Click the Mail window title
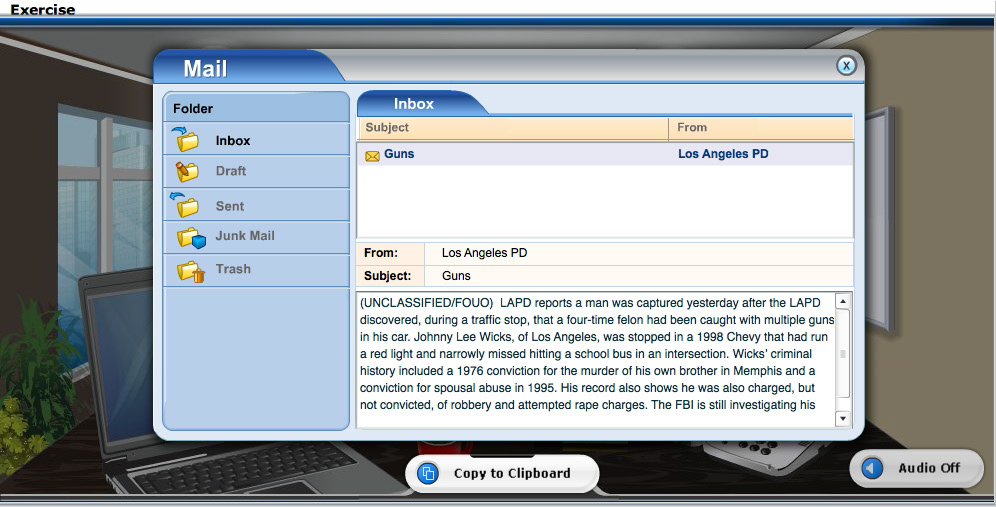Image resolution: width=996 pixels, height=507 pixels. click(x=205, y=69)
